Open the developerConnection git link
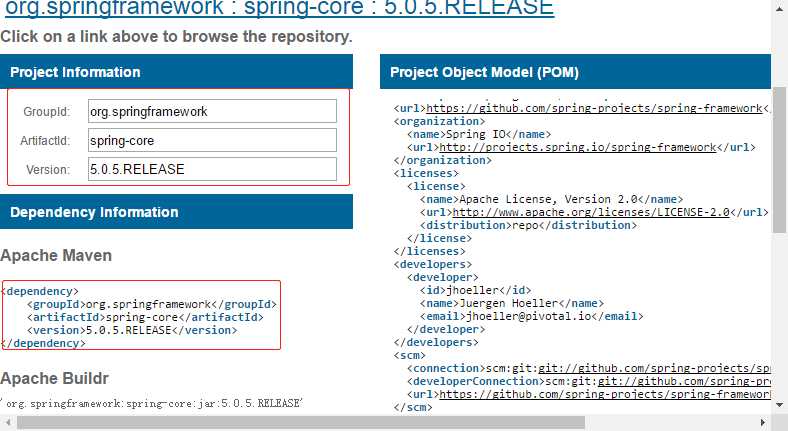Image resolution: width=788 pixels, height=431 pixels. [x=683, y=381]
